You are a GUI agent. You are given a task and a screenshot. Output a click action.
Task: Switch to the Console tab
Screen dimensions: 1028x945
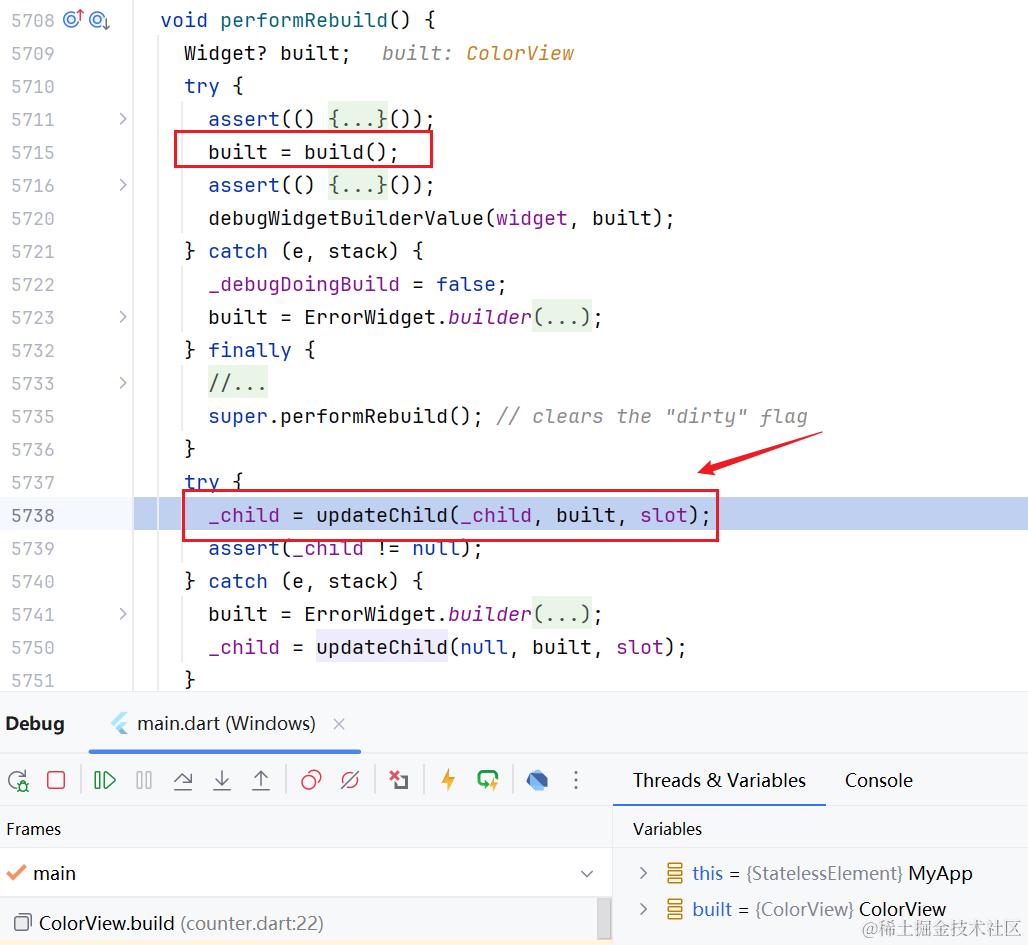tap(879, 780)
